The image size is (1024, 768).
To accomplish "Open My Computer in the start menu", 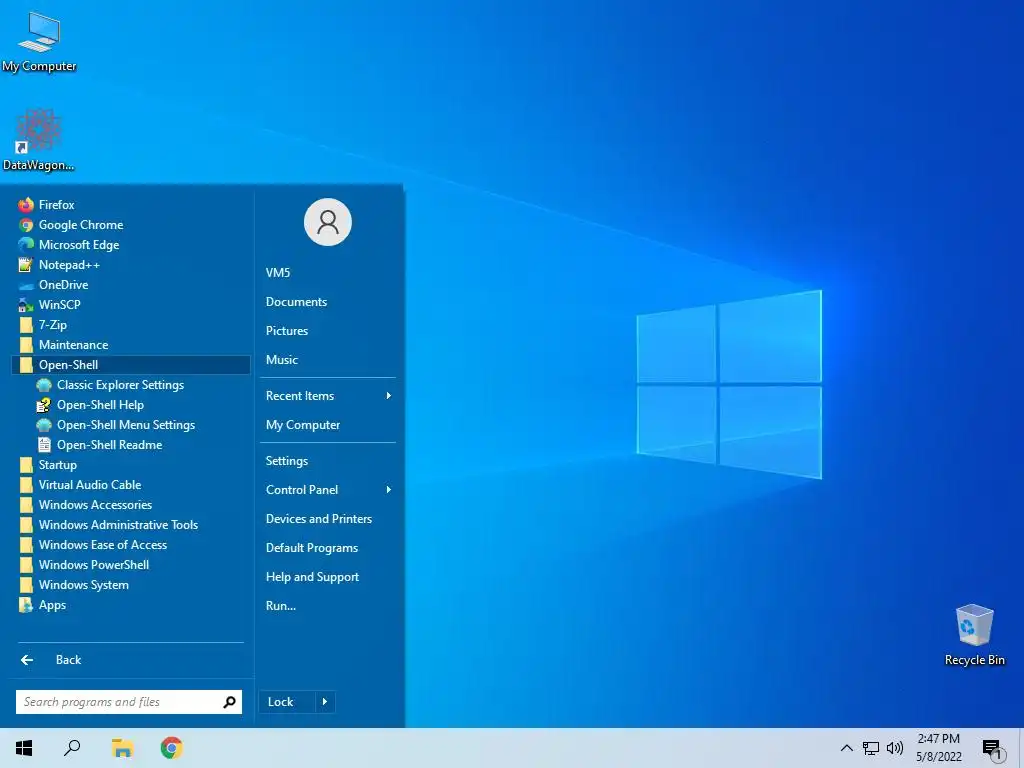I will pos(328,425).
